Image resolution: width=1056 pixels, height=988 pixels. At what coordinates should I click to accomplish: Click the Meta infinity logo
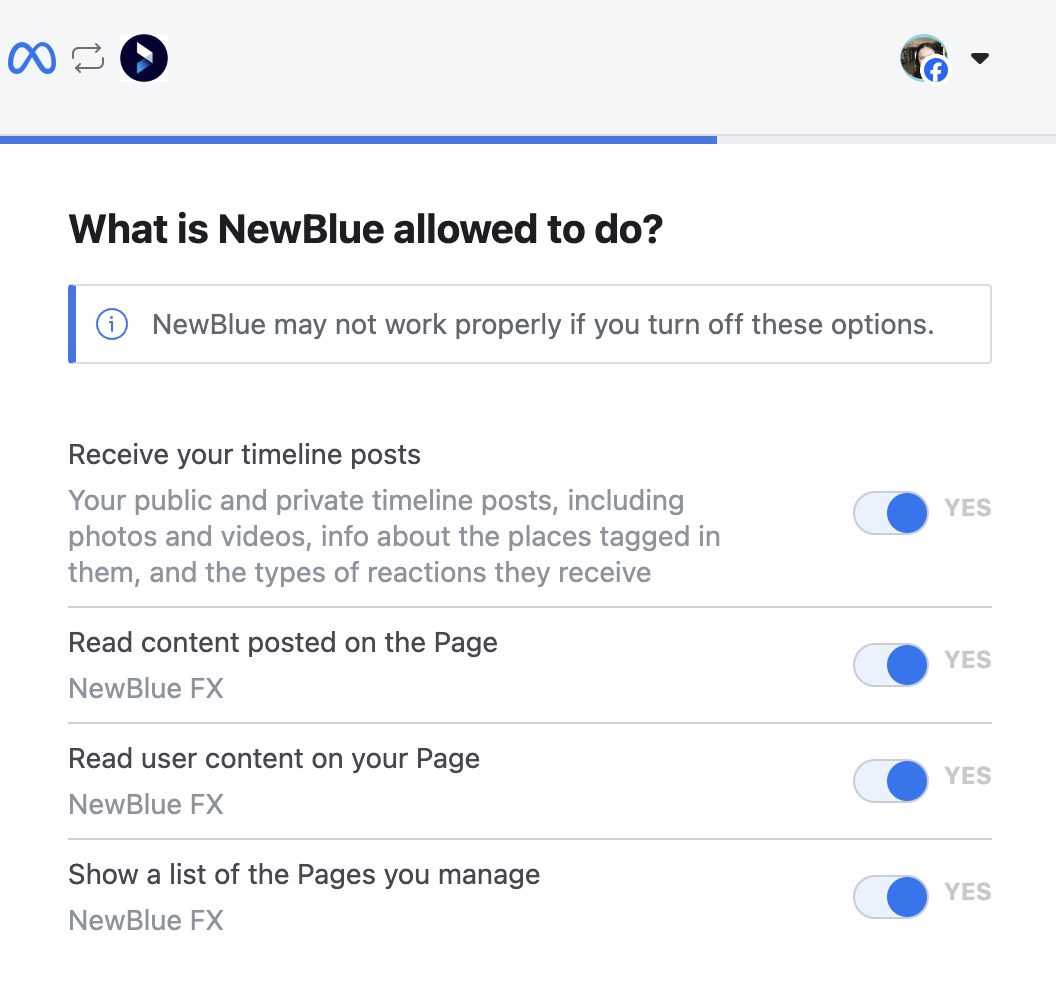pyautogui.click(x=32, y=59)
